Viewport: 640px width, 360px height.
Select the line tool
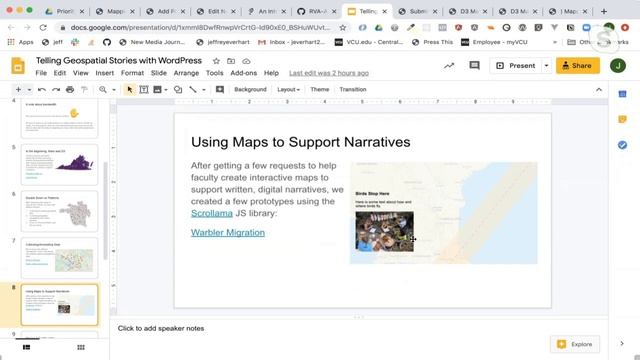tap(193, 89)
